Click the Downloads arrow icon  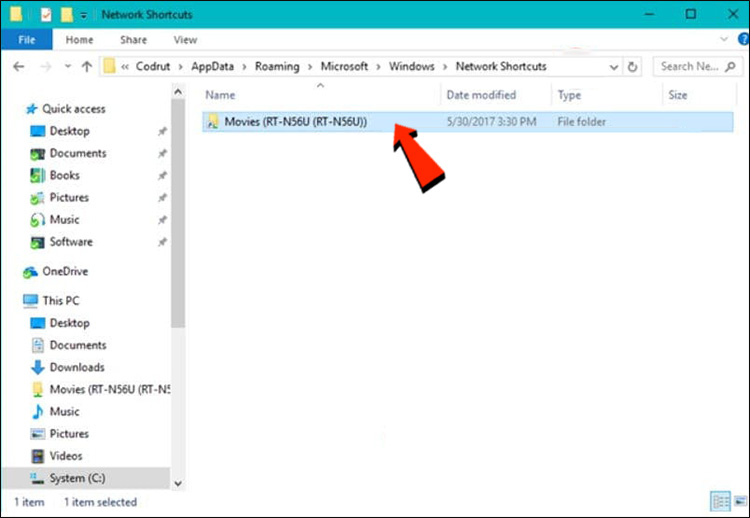pos(38,367)
